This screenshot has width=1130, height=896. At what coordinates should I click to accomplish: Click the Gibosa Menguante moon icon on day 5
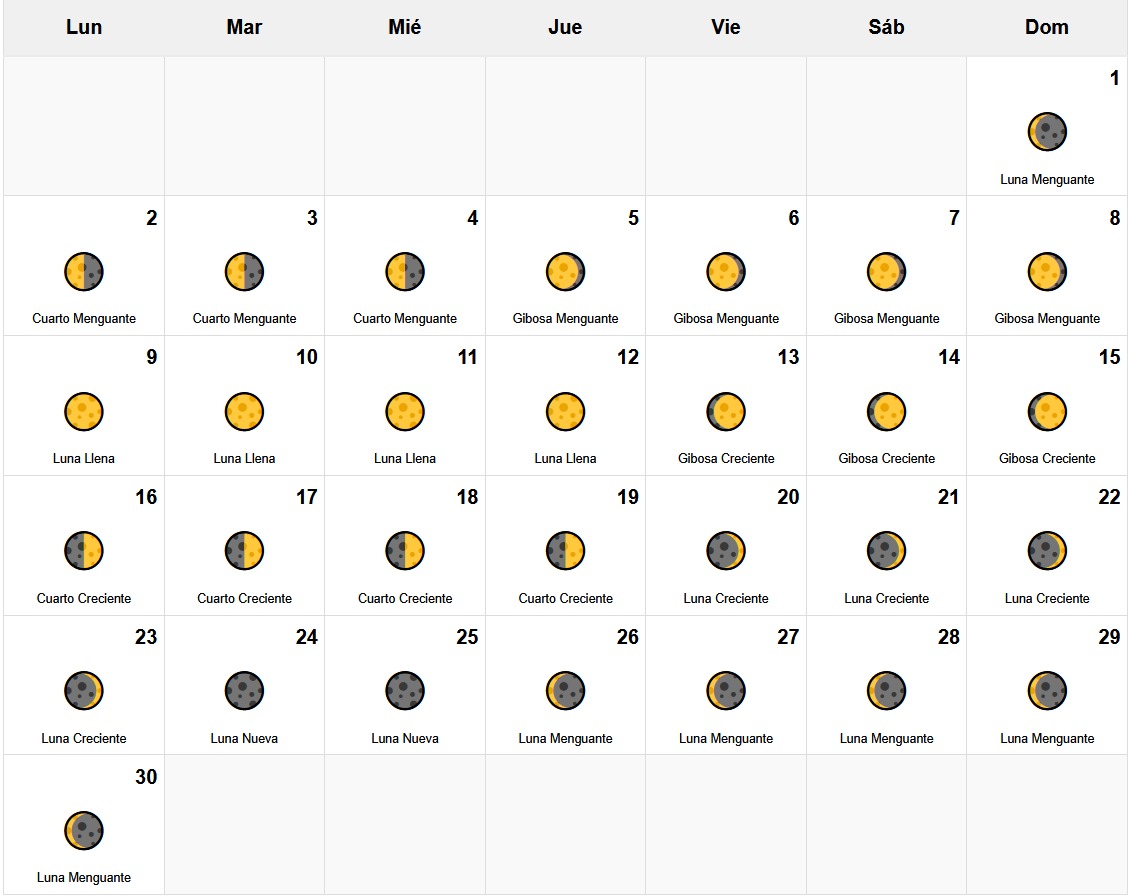click(565, 271)
